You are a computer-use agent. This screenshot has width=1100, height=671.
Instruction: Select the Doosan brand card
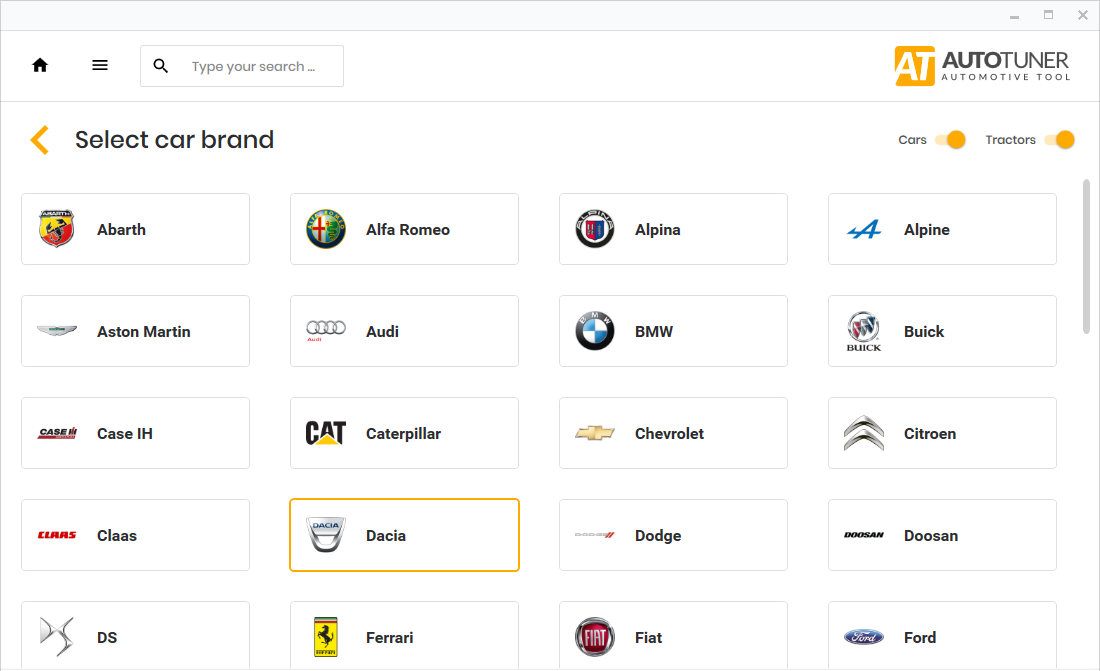[942, 535]
